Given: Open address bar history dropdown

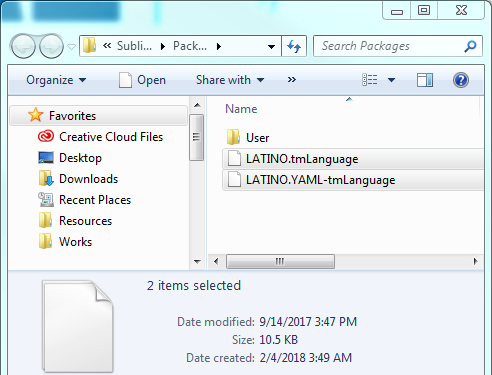Looking at the screenshot, I should [x=271, y=47].
